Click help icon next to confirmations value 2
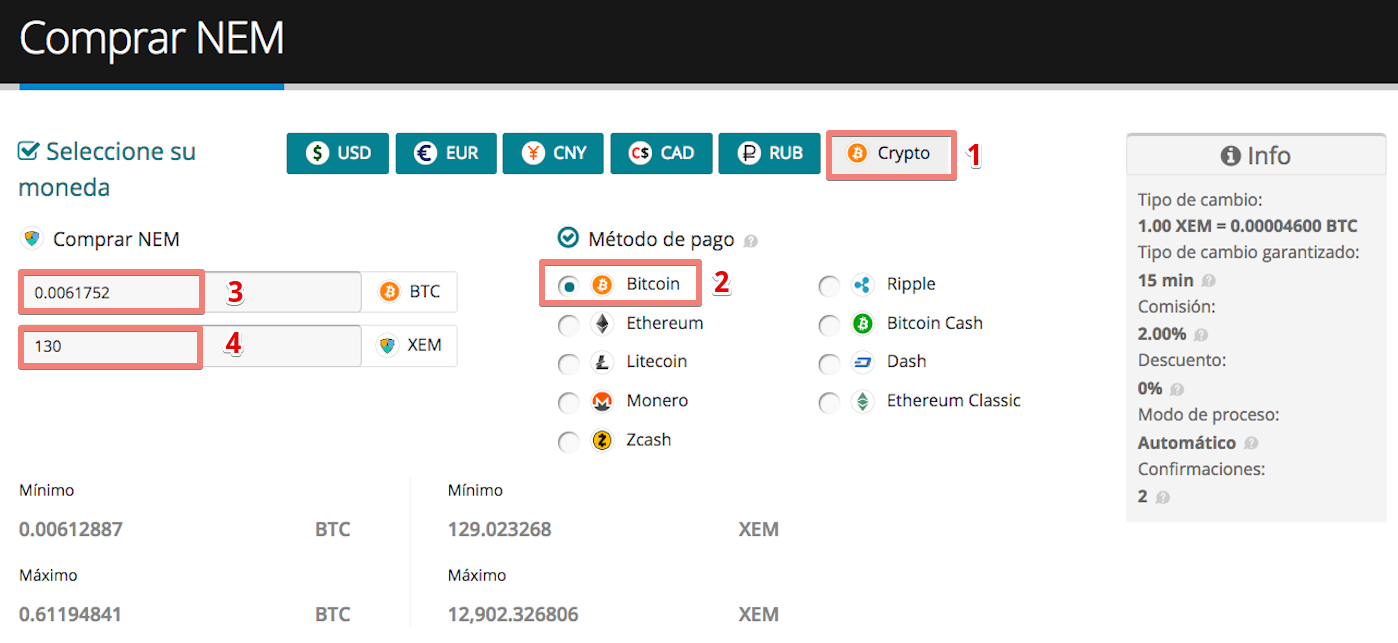The width and height of the screenshot is (1398, 643). pyautogui.click(x=1163, y=497)
